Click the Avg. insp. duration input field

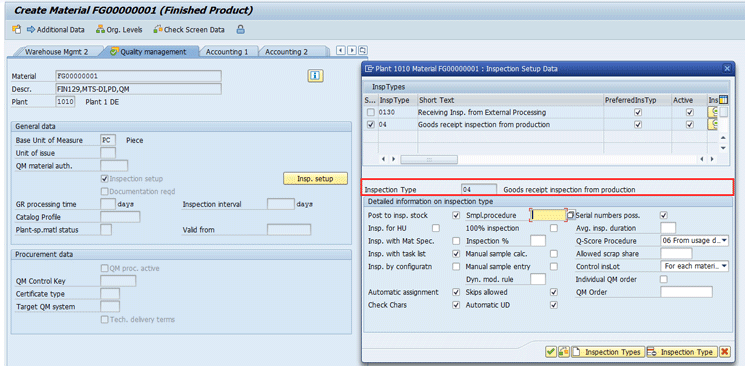[x=668, y=228]
